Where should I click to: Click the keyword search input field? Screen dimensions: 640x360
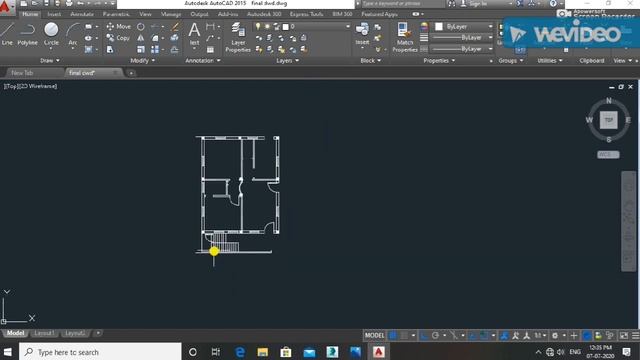(x=402, y=4)
